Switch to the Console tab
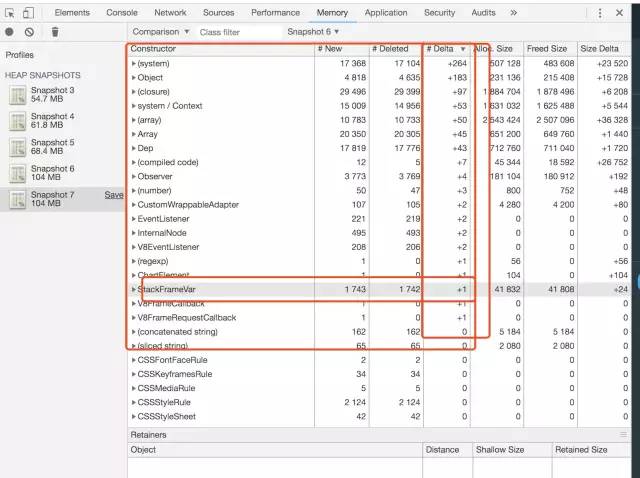The width and height of the screenshot is (640, 478). (122, 13)
